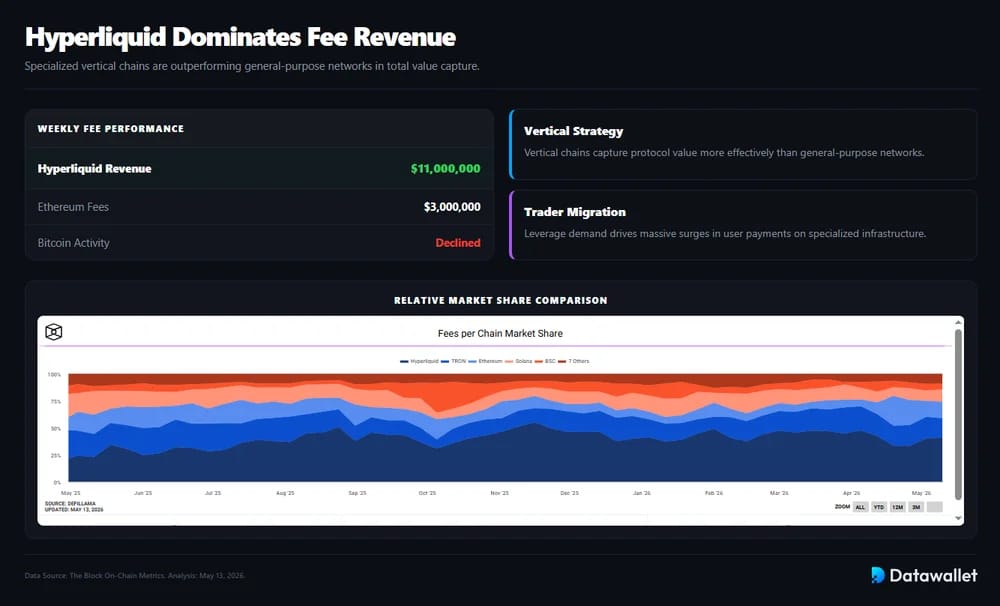Click the Datawallet logo icon
This screenshot has width=1000, height=606.
coord(878,575)
